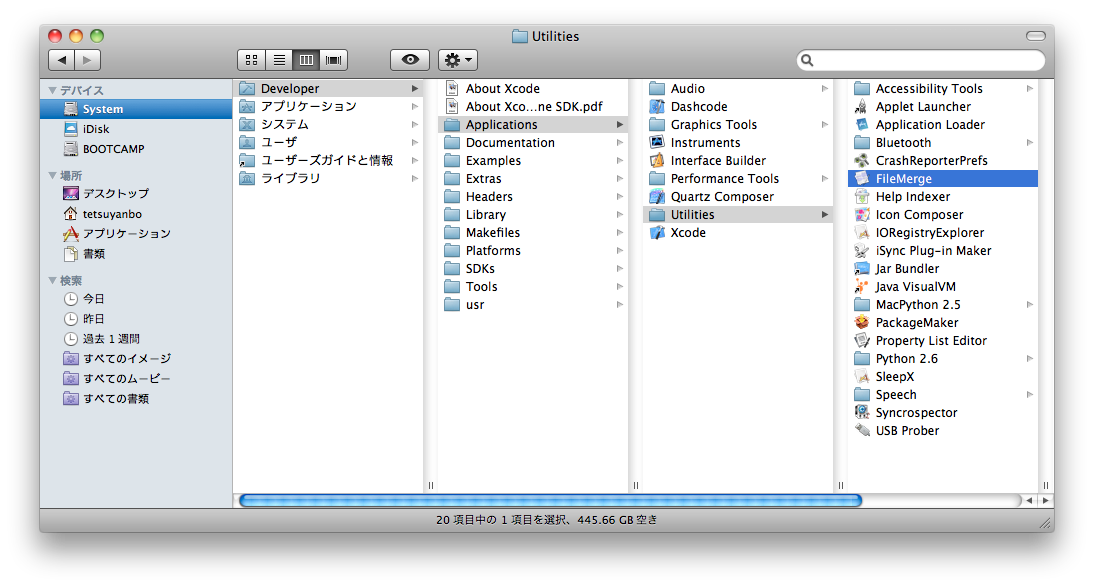Click the PackageMaker icon

(x=862, y=322)
